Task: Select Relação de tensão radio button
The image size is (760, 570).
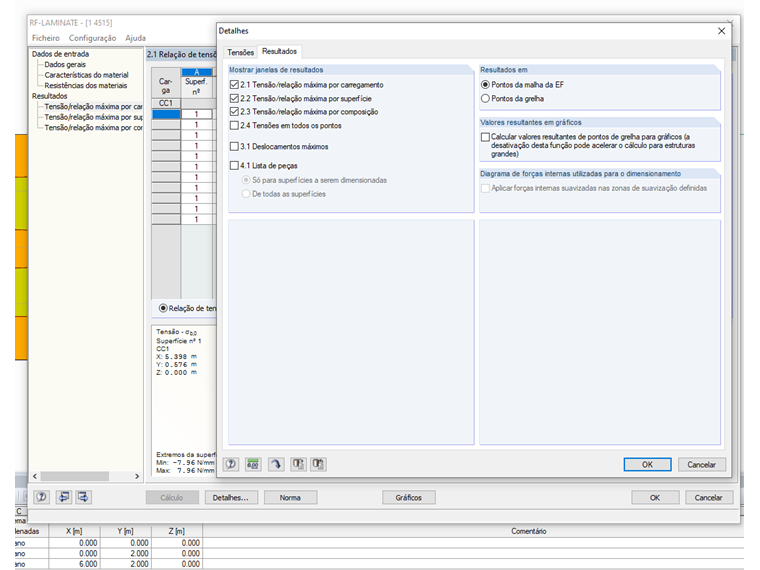Action: (x=163, y=308)
